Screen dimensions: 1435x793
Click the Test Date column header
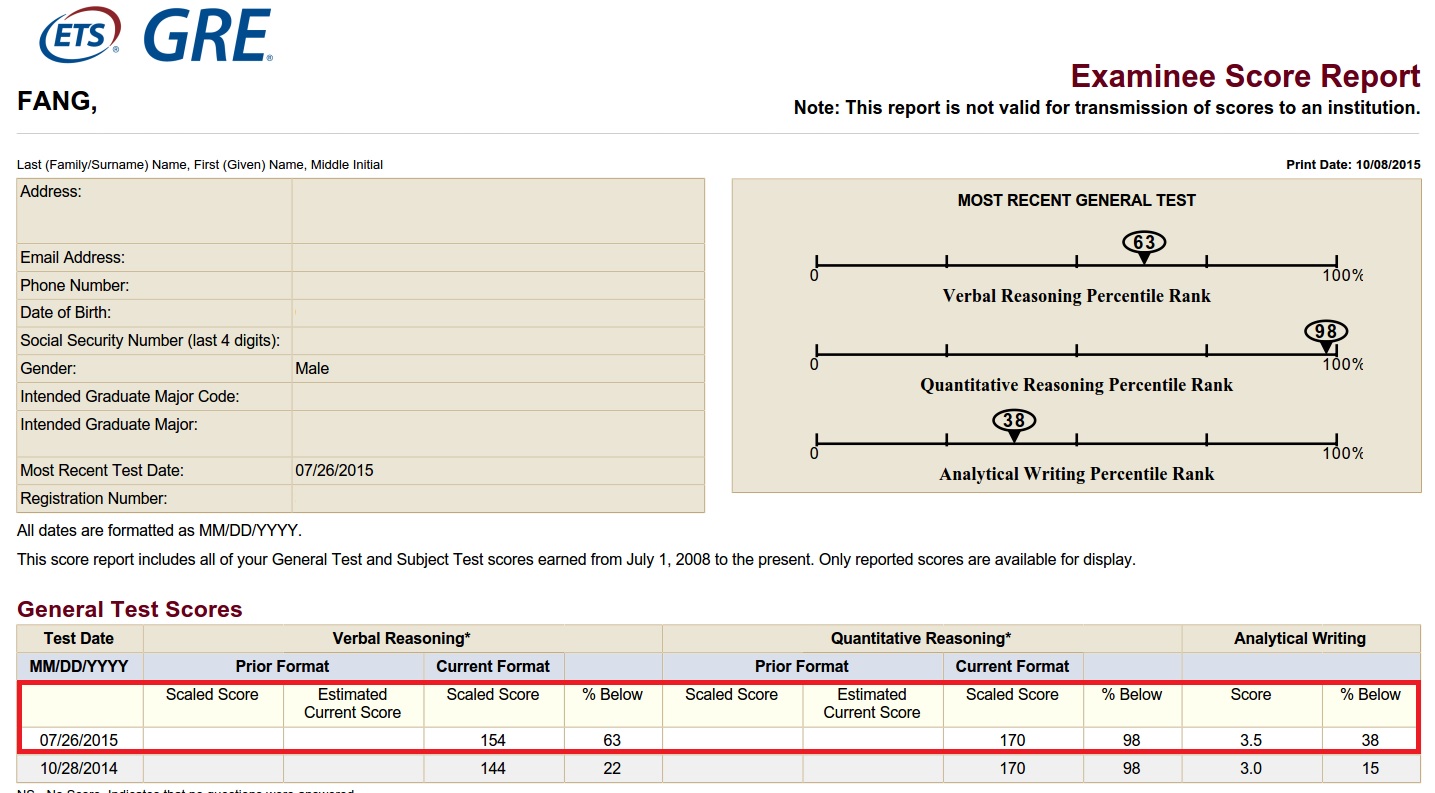79,638
